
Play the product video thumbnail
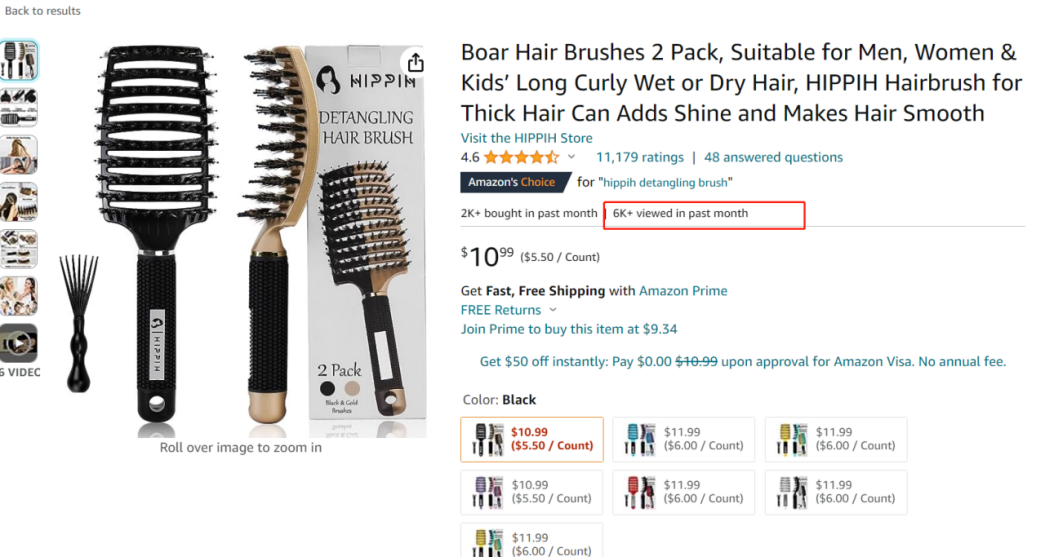tap(19, 344)
